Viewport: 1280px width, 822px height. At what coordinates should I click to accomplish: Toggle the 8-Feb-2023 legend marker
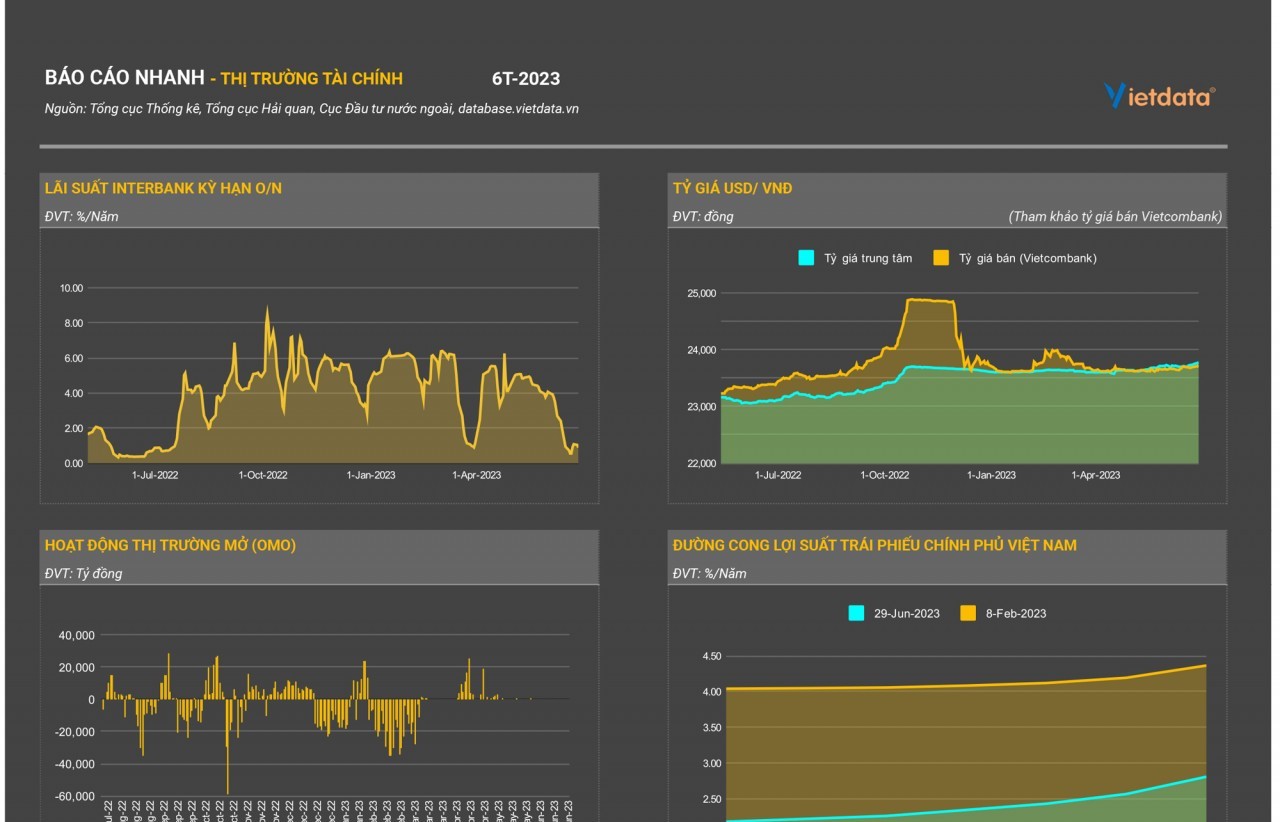[x=967, y=613]
